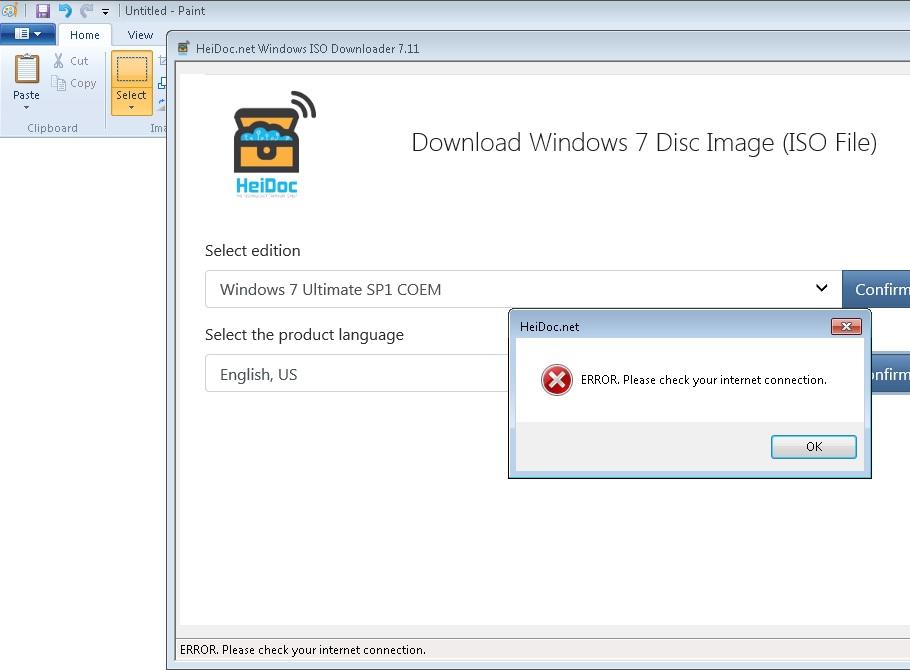
Task: Click Cut in the Clipboard group
Action: coord(71,61)
